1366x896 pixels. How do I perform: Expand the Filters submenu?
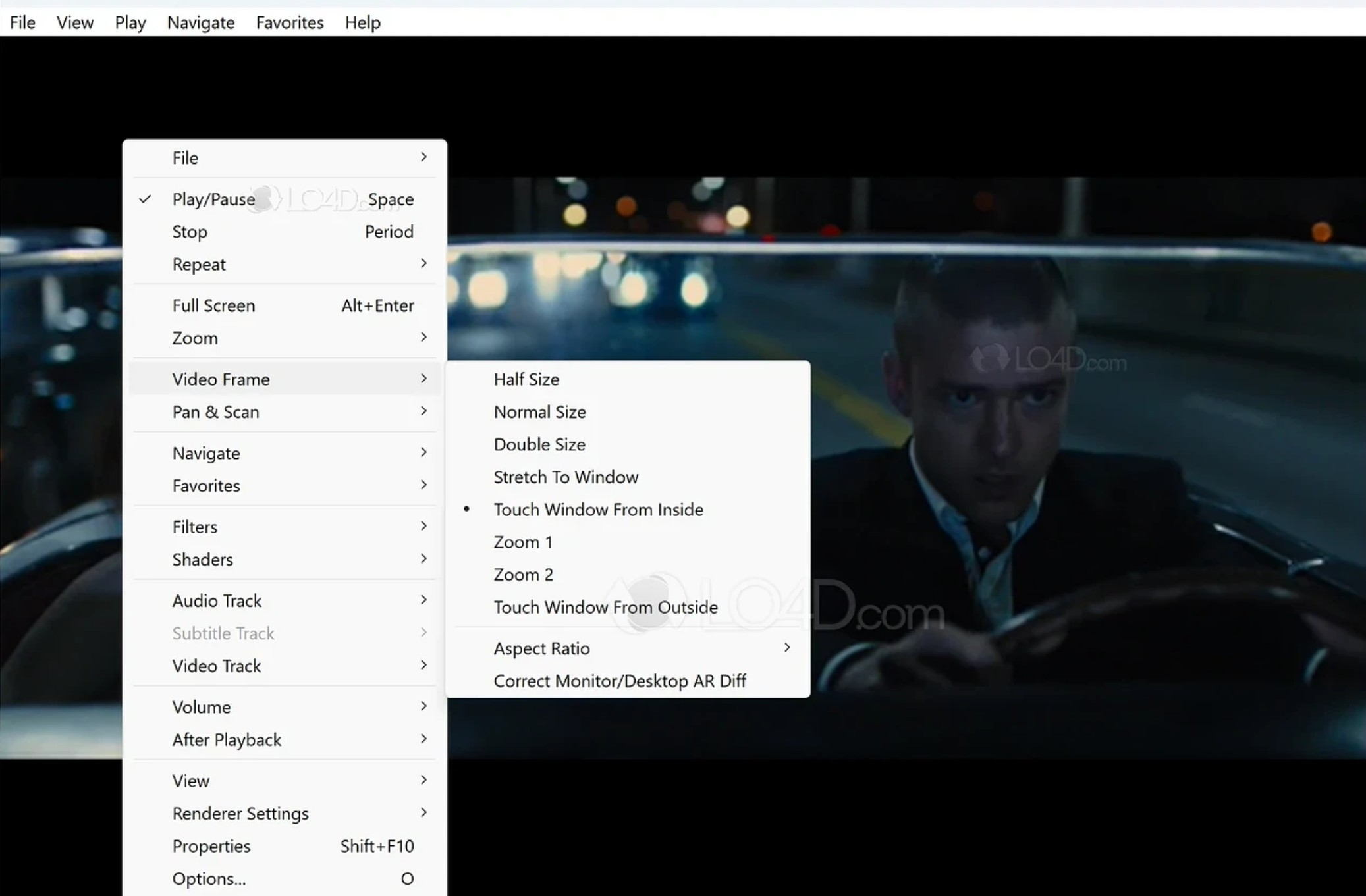pyautogui.click(x=285, y=527)
